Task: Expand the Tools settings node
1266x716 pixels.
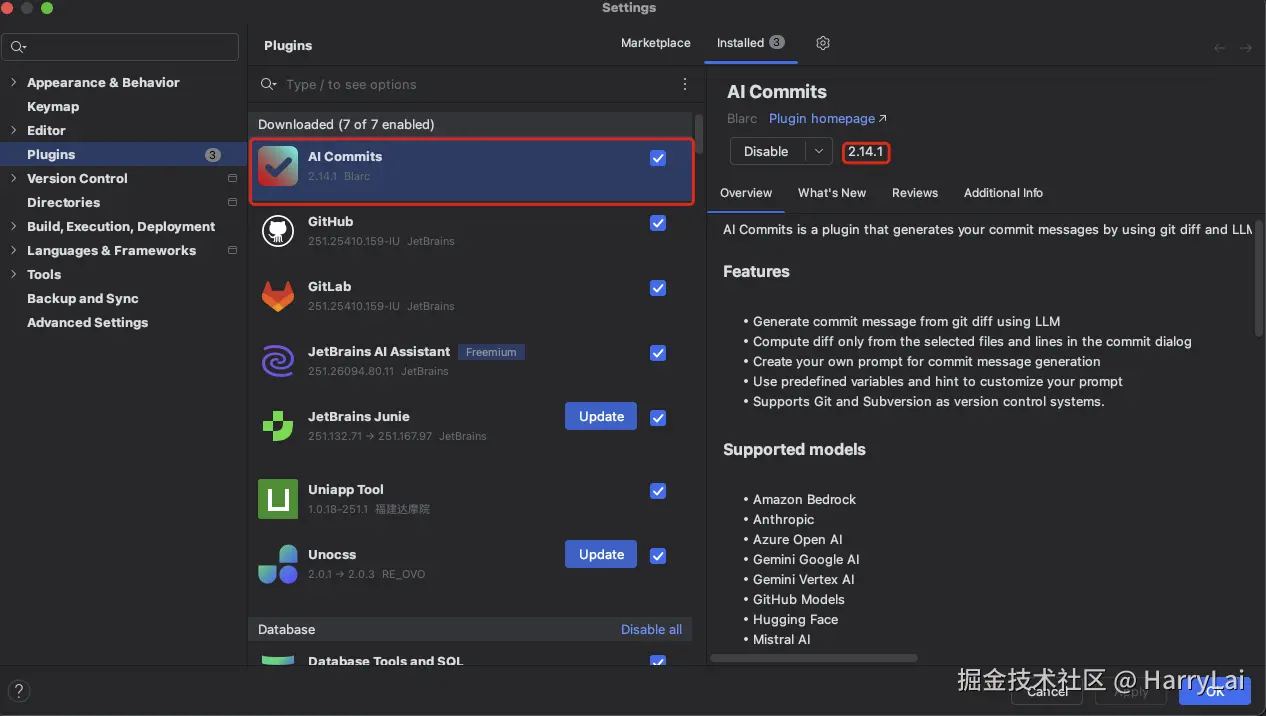Action: (13, 275)
